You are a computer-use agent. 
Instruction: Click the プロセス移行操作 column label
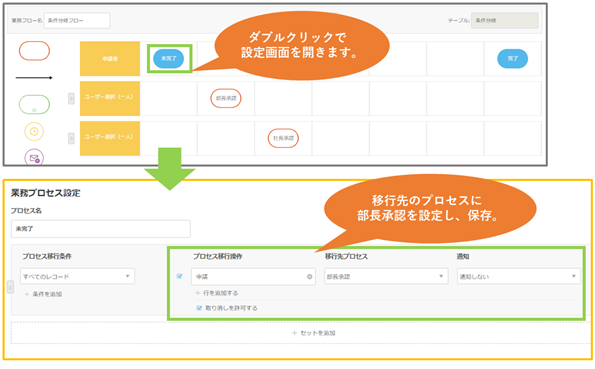tap(218, 256)
